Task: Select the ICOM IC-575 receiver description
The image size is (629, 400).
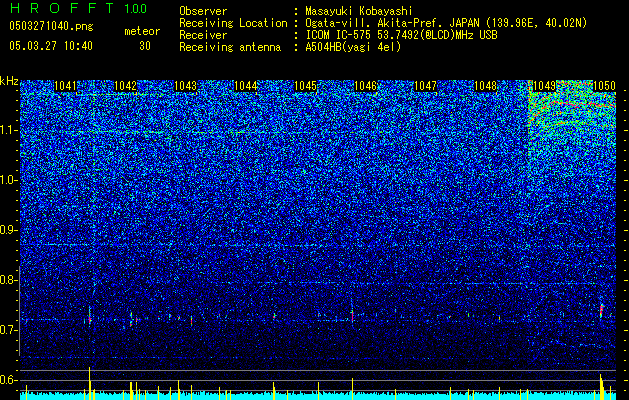Action: click(x=402, y=35)
